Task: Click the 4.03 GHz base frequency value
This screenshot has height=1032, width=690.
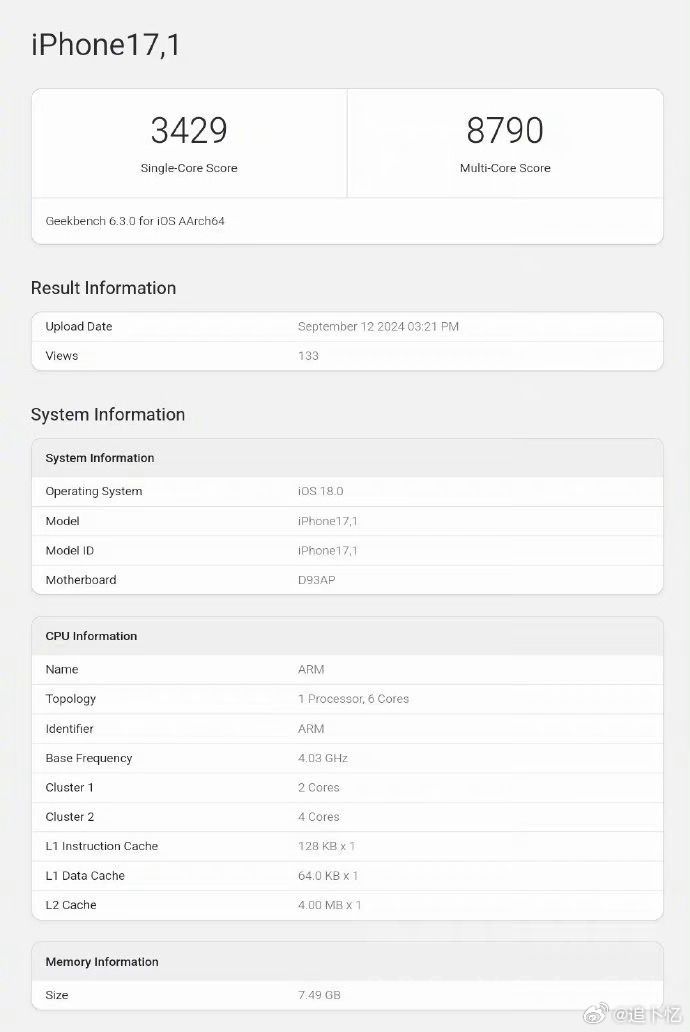Action: point(323,758)
